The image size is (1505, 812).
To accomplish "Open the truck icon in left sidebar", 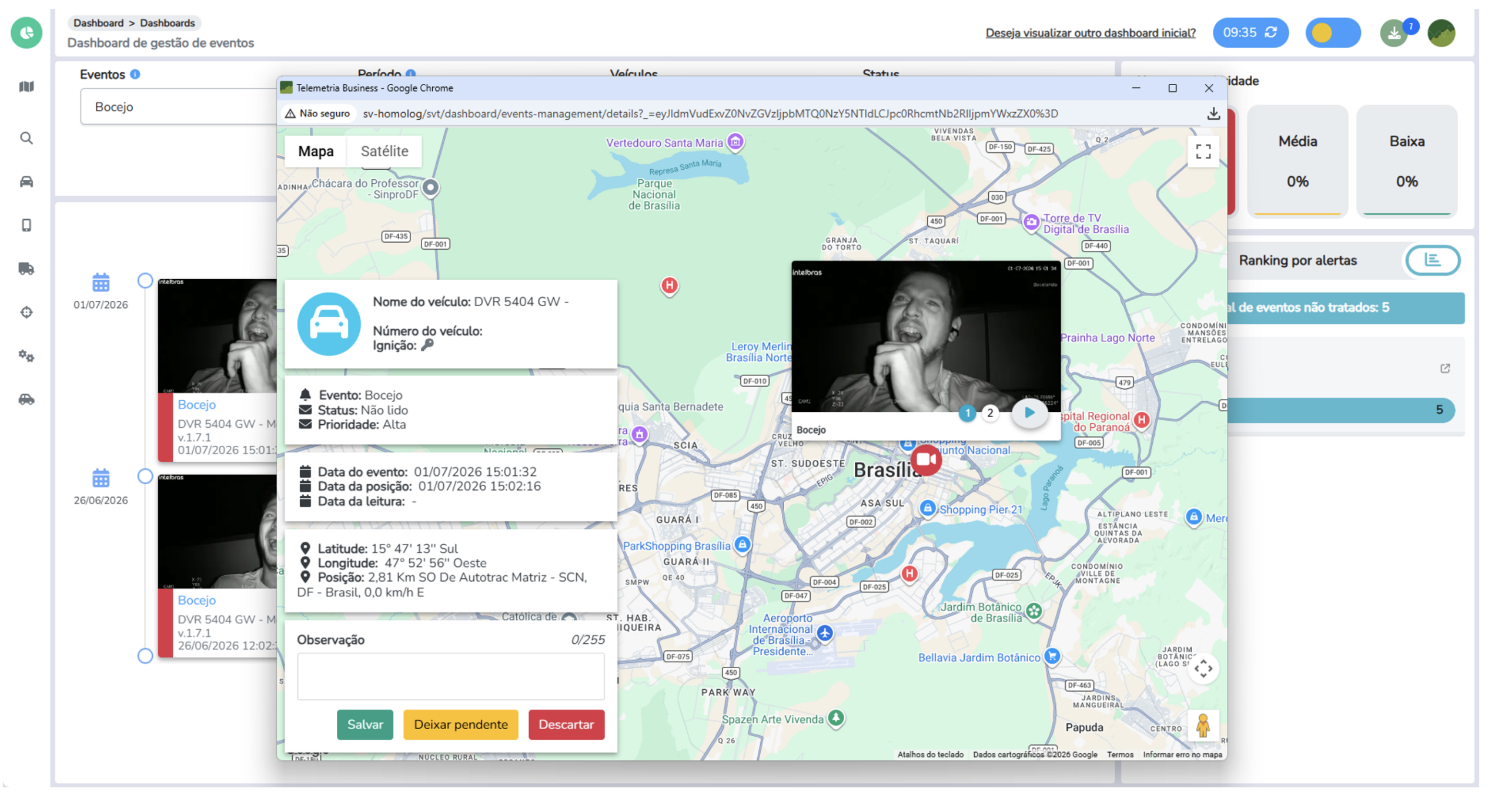I will 26,269.
